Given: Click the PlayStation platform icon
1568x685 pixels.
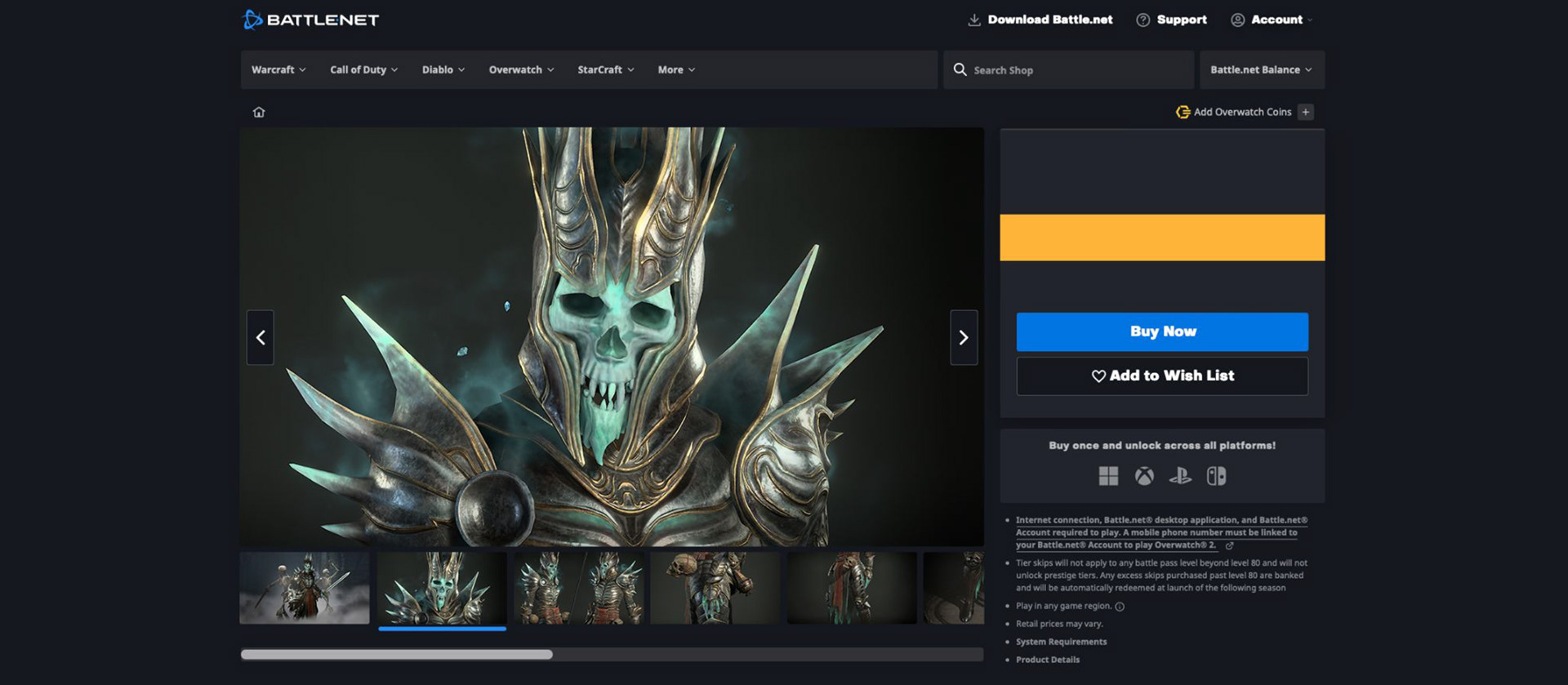Looking at the screenshot, I should pos(1180,476).
